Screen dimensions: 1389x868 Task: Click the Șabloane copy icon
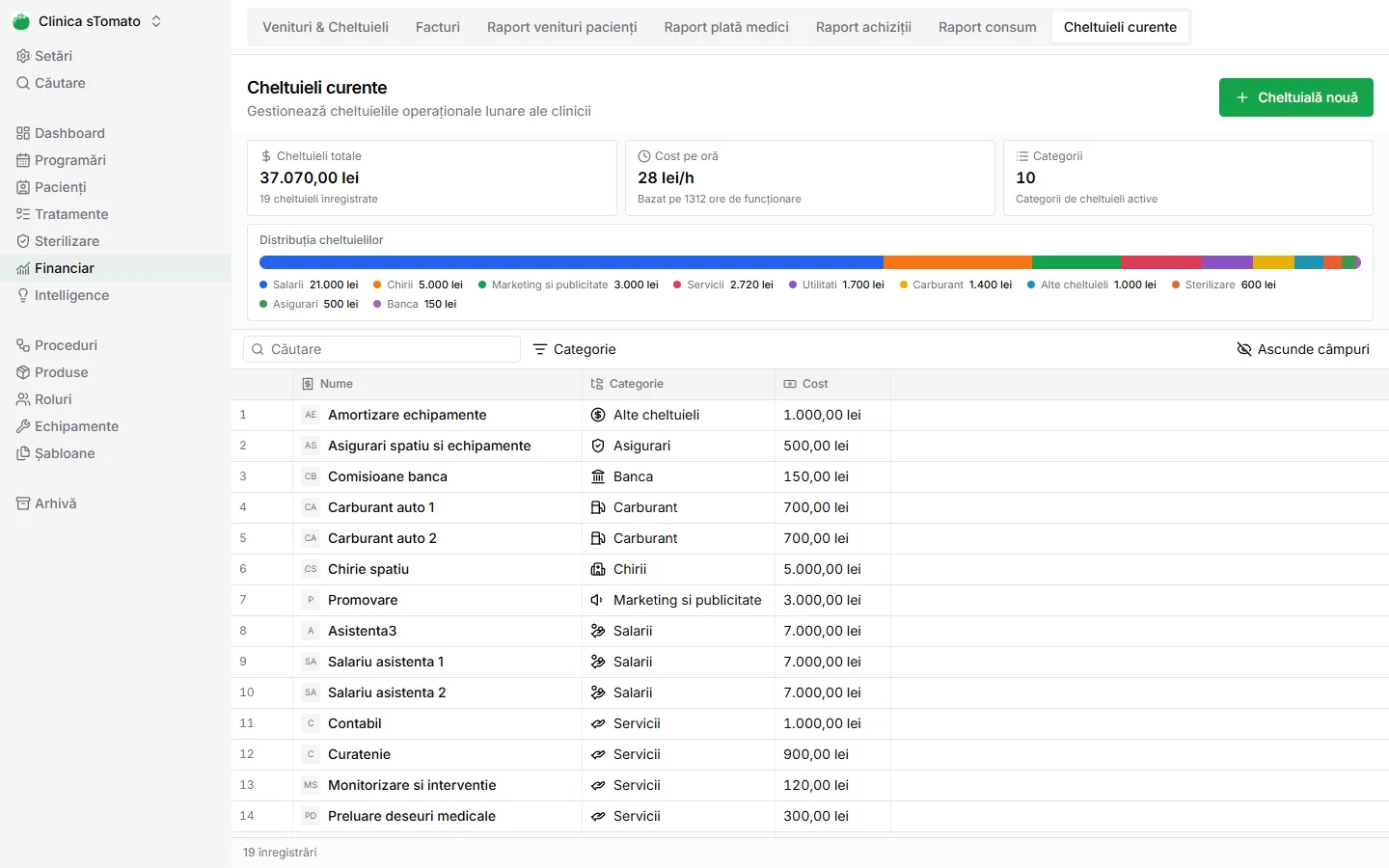coord(23,453)
